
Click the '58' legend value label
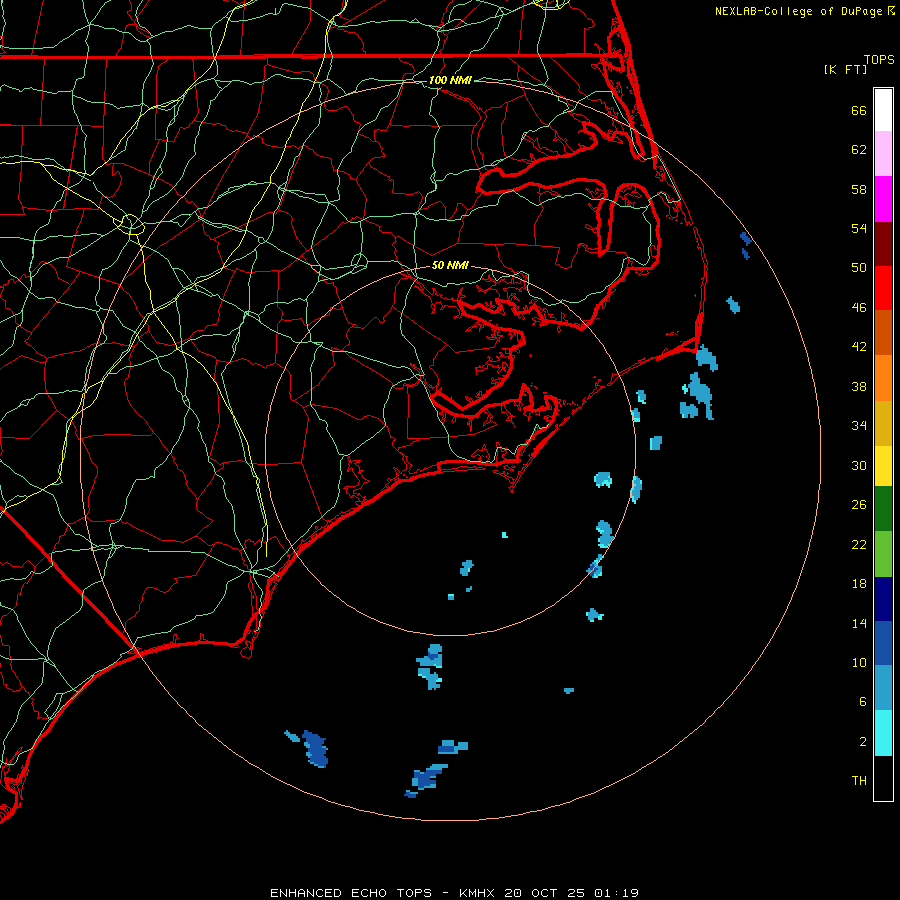coord(859,189)
